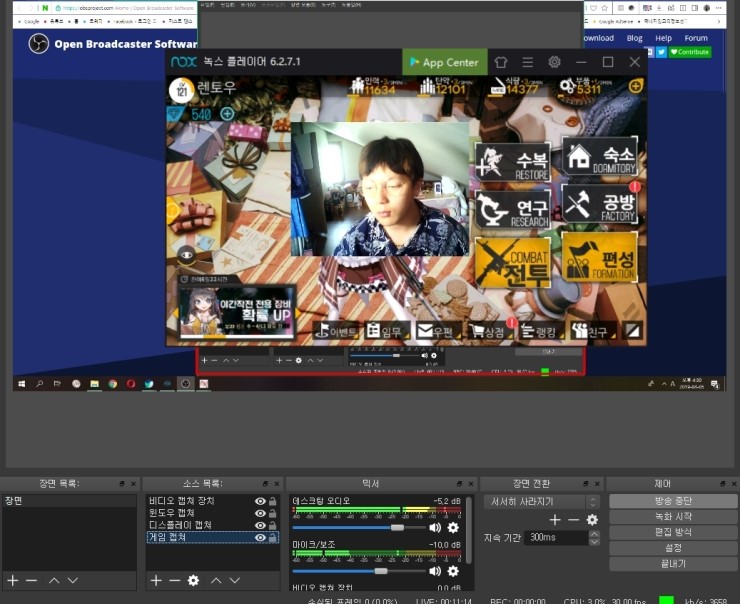The height and width of the screenshot is (604, 740).
Task: Open 데스크탑 오디오 settings gear
Action: click(x=453, y=528)
